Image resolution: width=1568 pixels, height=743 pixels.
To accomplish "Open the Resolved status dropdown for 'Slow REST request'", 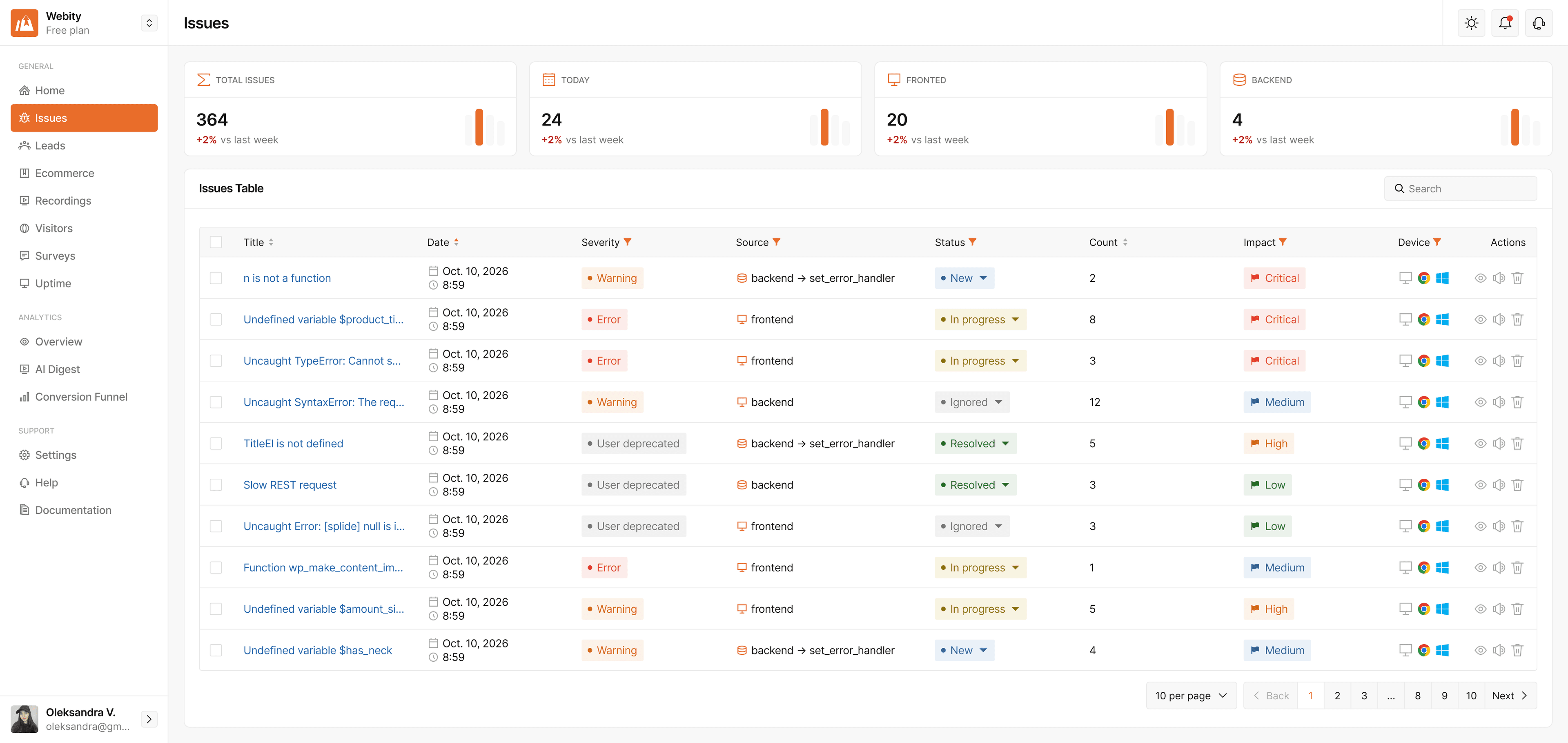I will tap(975, 485).
